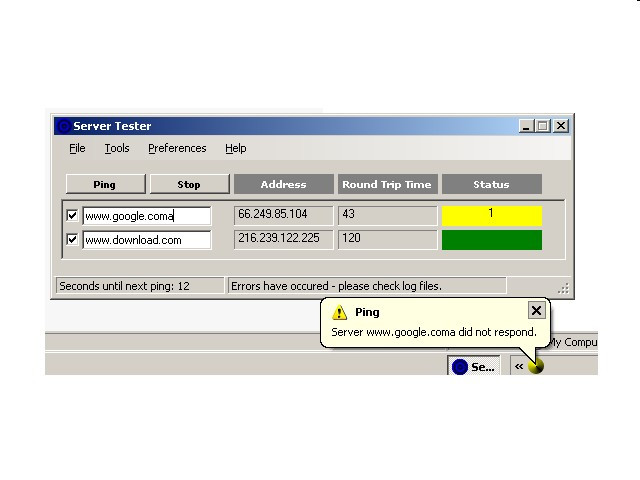The image size is (640, 480).
Task: Open the File menu
Action: [77, 148]
